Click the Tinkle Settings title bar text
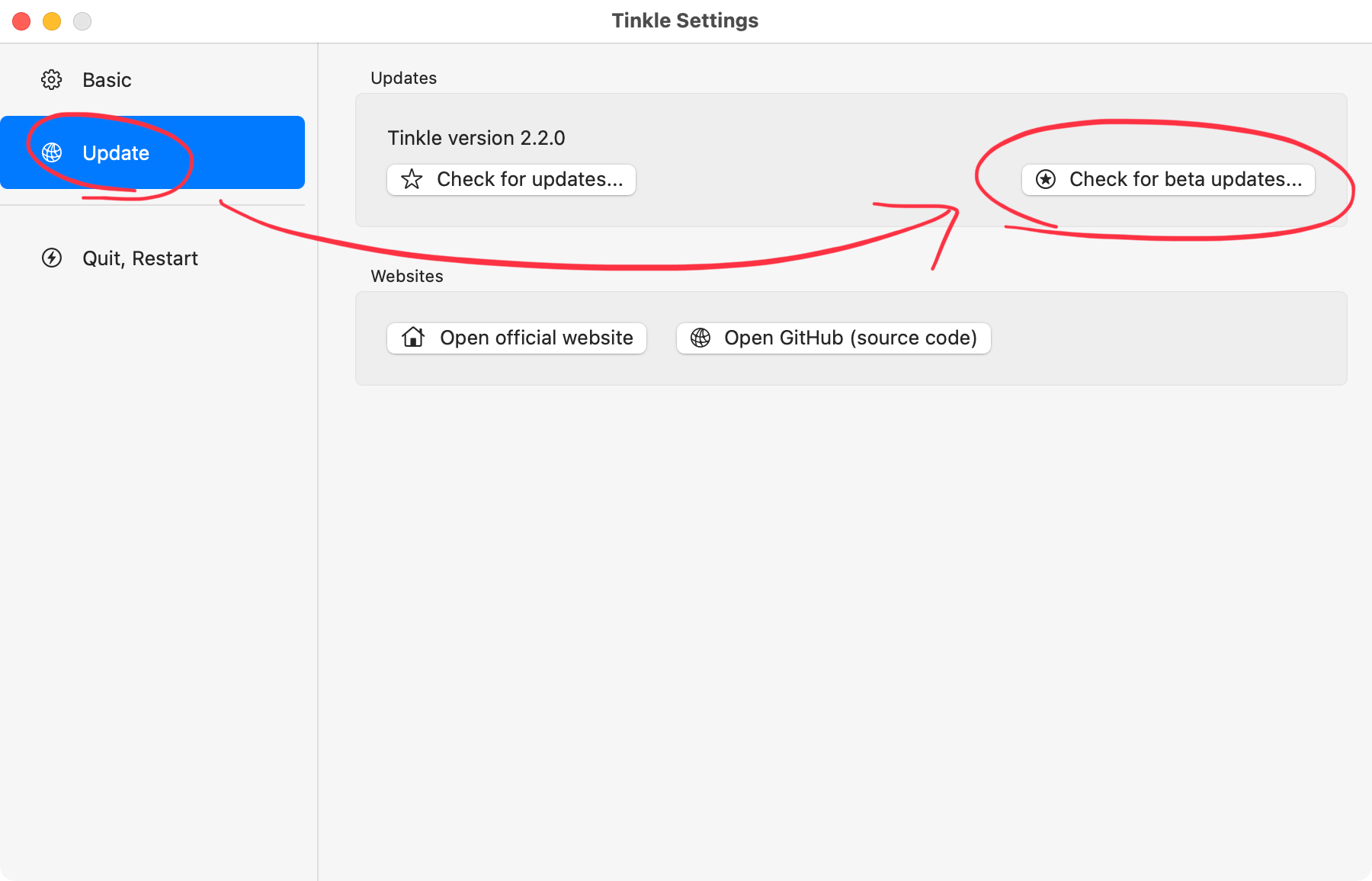The width and height of the screenshot is (1372, 881). tap(684, 21)
